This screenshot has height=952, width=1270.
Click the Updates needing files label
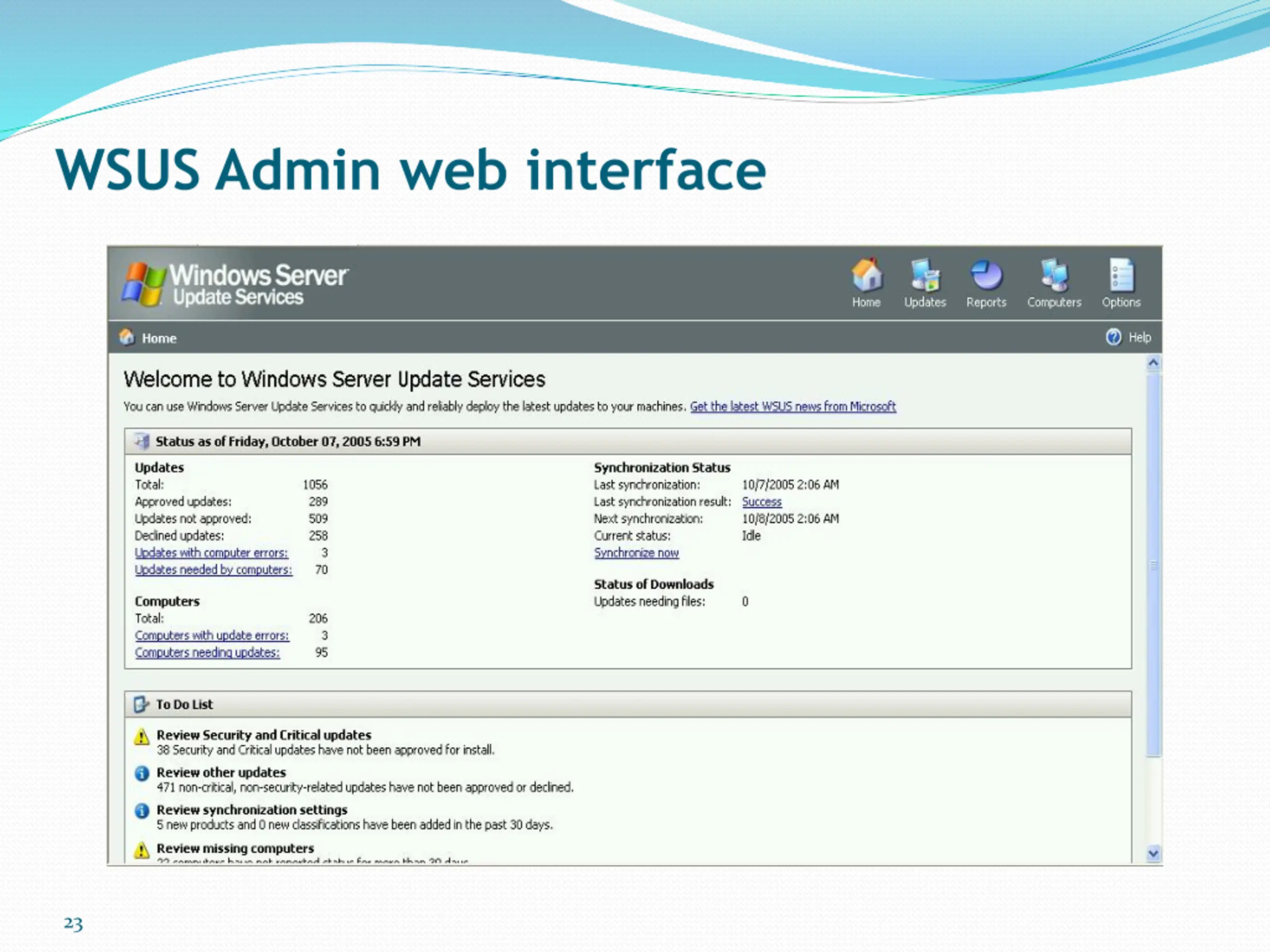pos(649,601)
